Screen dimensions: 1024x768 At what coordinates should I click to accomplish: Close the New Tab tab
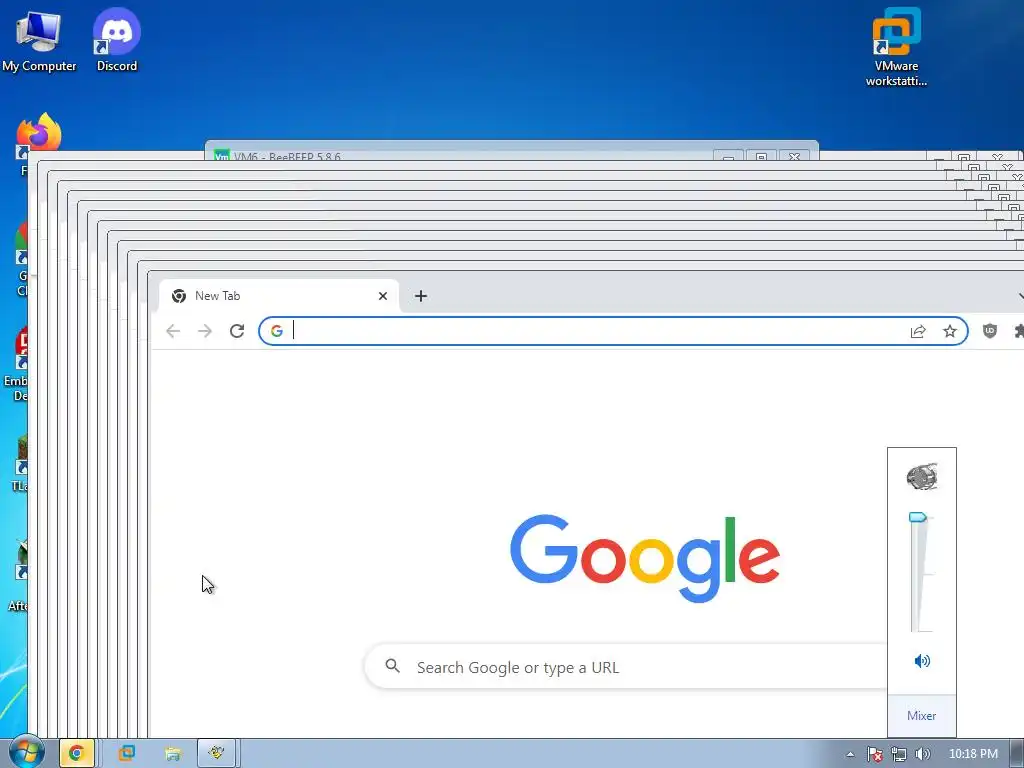point(383,296)
